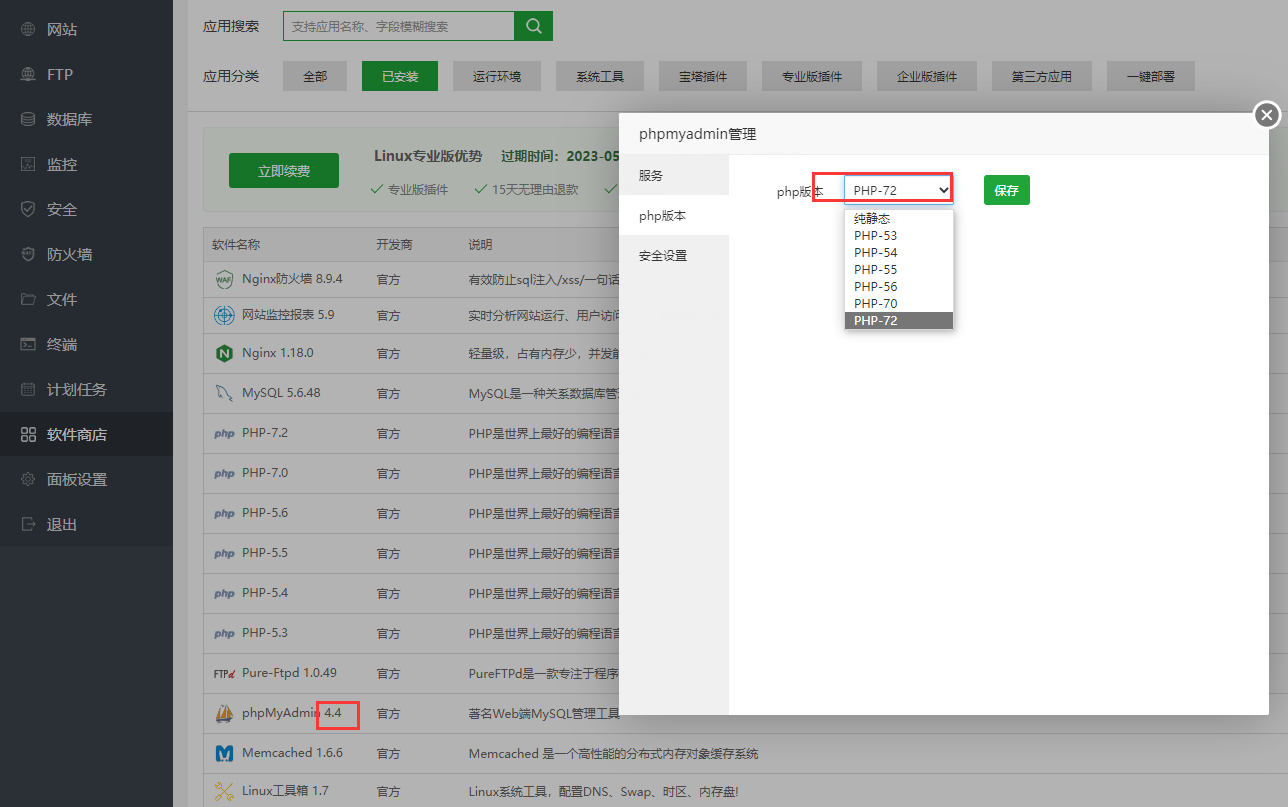Screen dimensions: 1288x807
Task: Click the 立即续费 renew button
Action: 284,171
